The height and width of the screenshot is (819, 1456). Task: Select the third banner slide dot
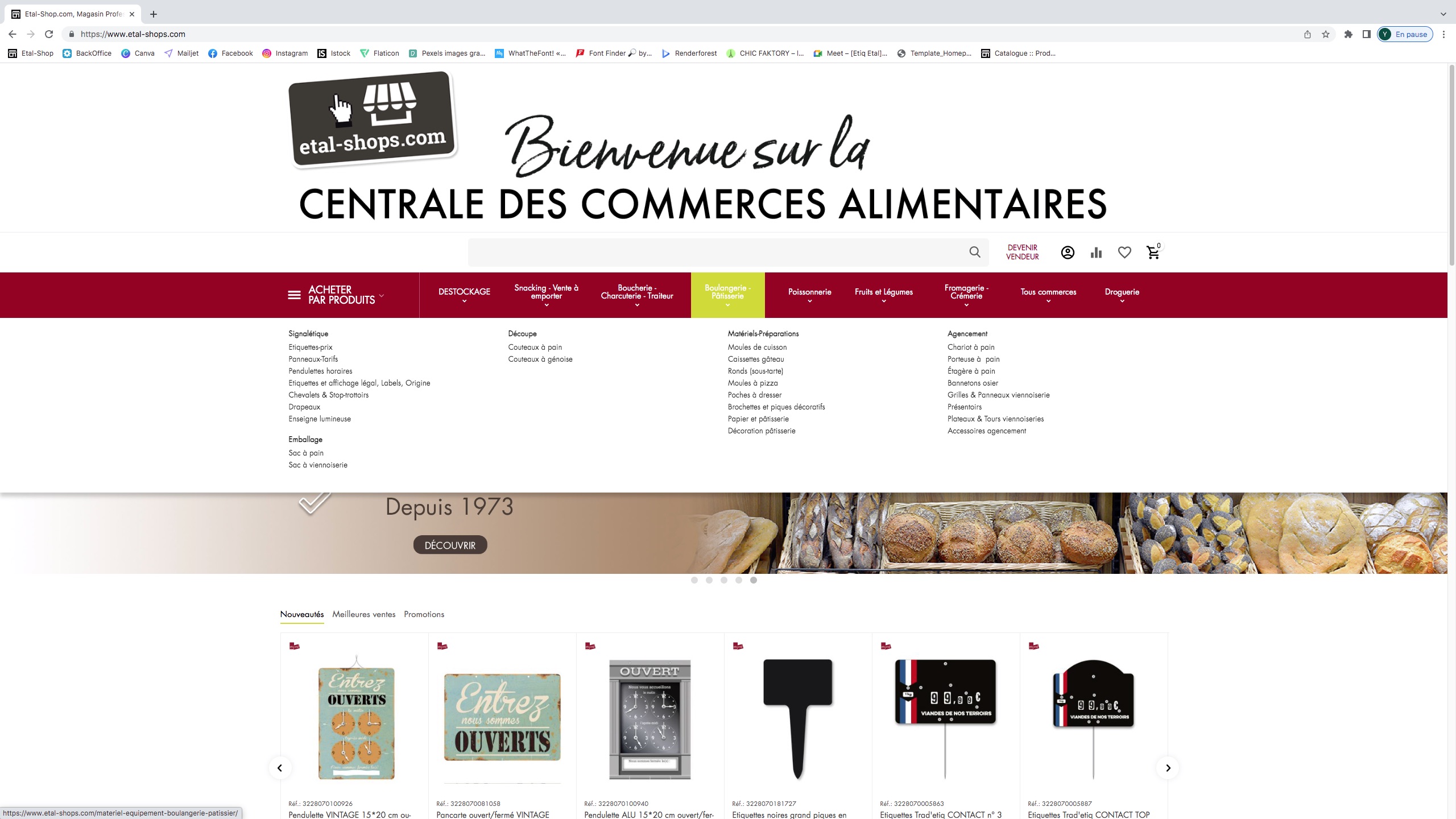[x=723, y=580]
